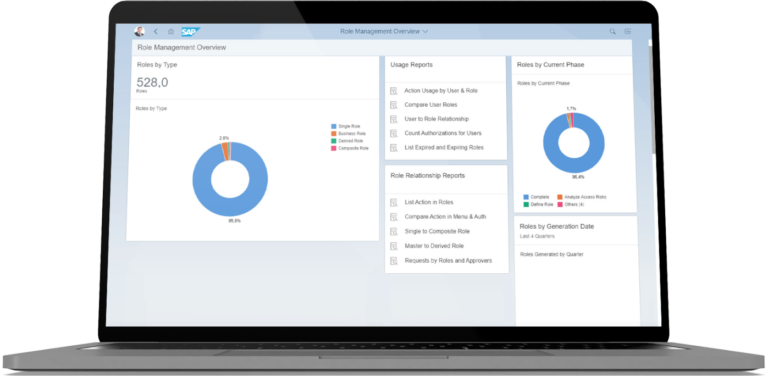Toggle Composite Role legend entry
The width and height of the screenshot is (768, 376).
click(x=350, y=148)
